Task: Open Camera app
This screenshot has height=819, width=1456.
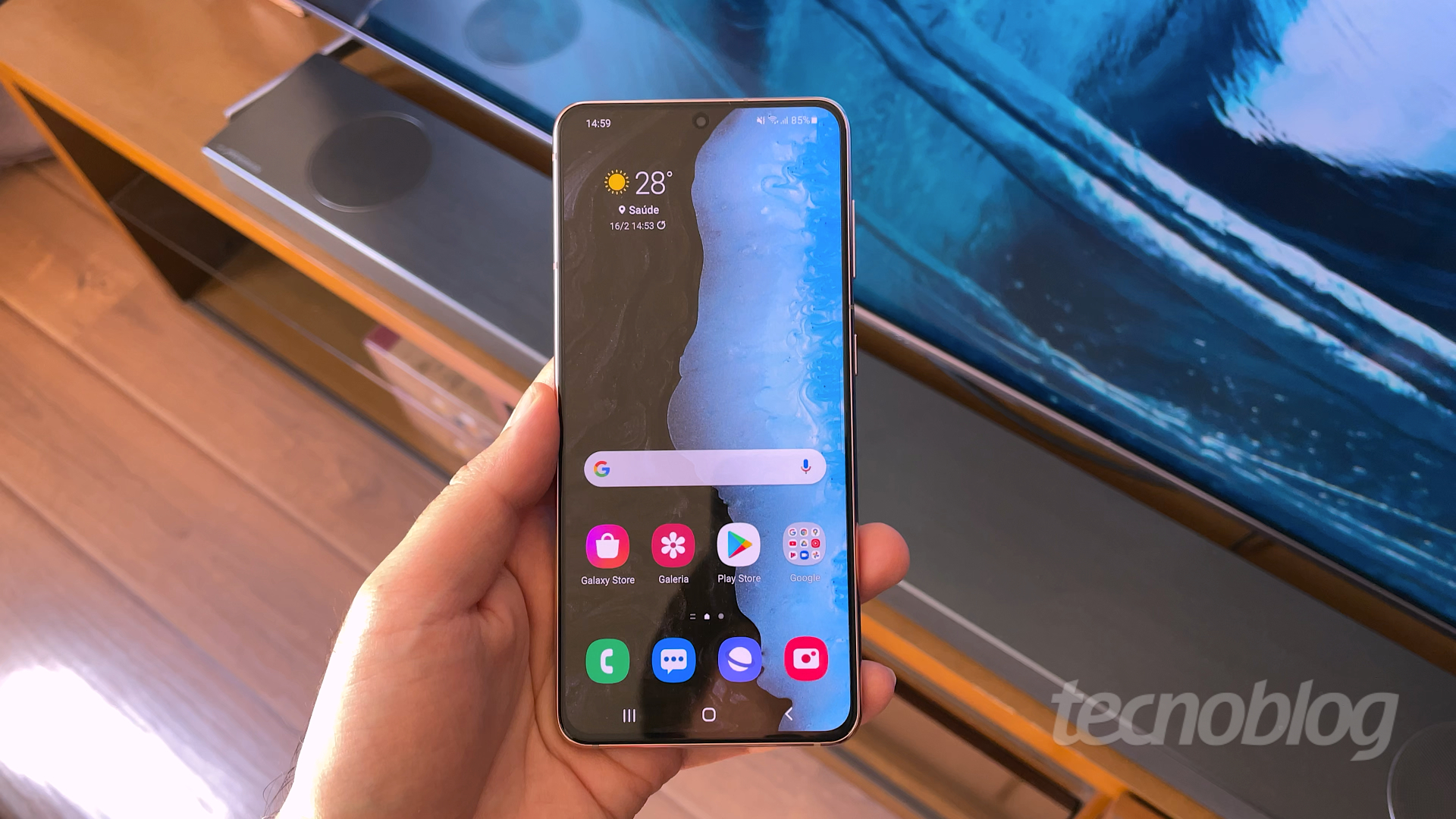Action: (x=806, y=658)
